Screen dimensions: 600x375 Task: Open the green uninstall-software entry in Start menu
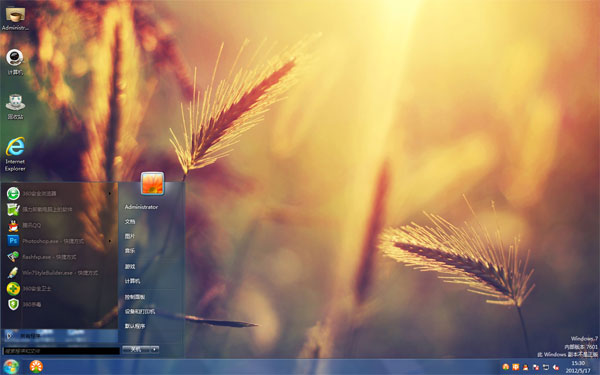point(59,209)
